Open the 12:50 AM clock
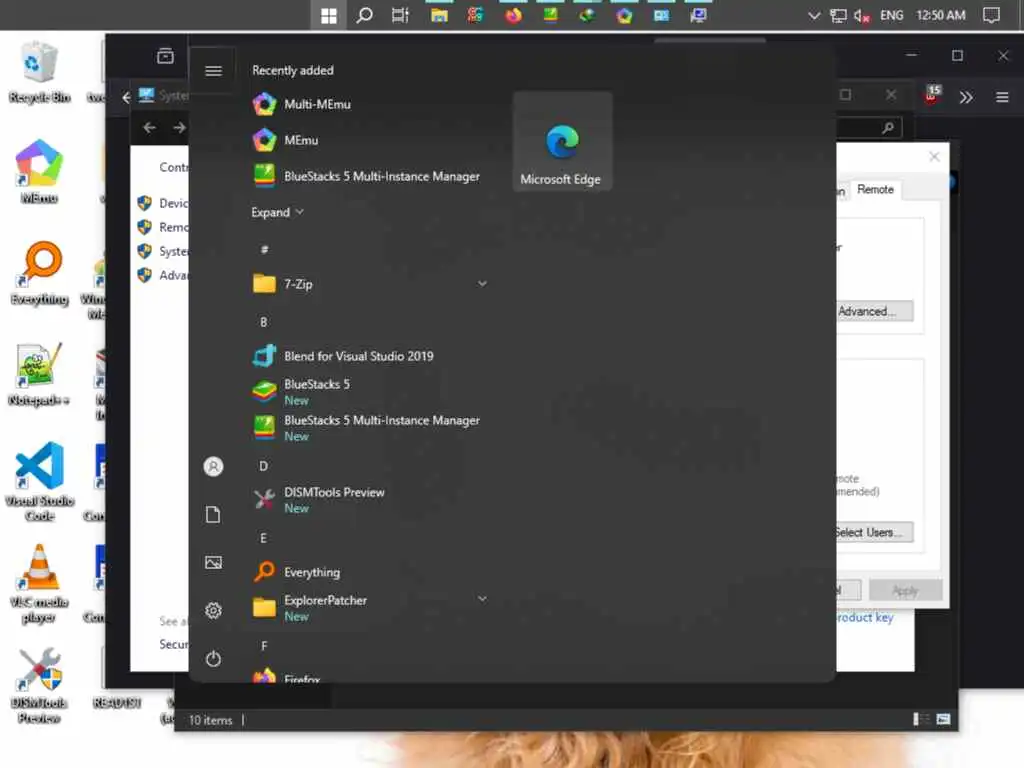Viewport: 1024px width, 768px height. 940,15
